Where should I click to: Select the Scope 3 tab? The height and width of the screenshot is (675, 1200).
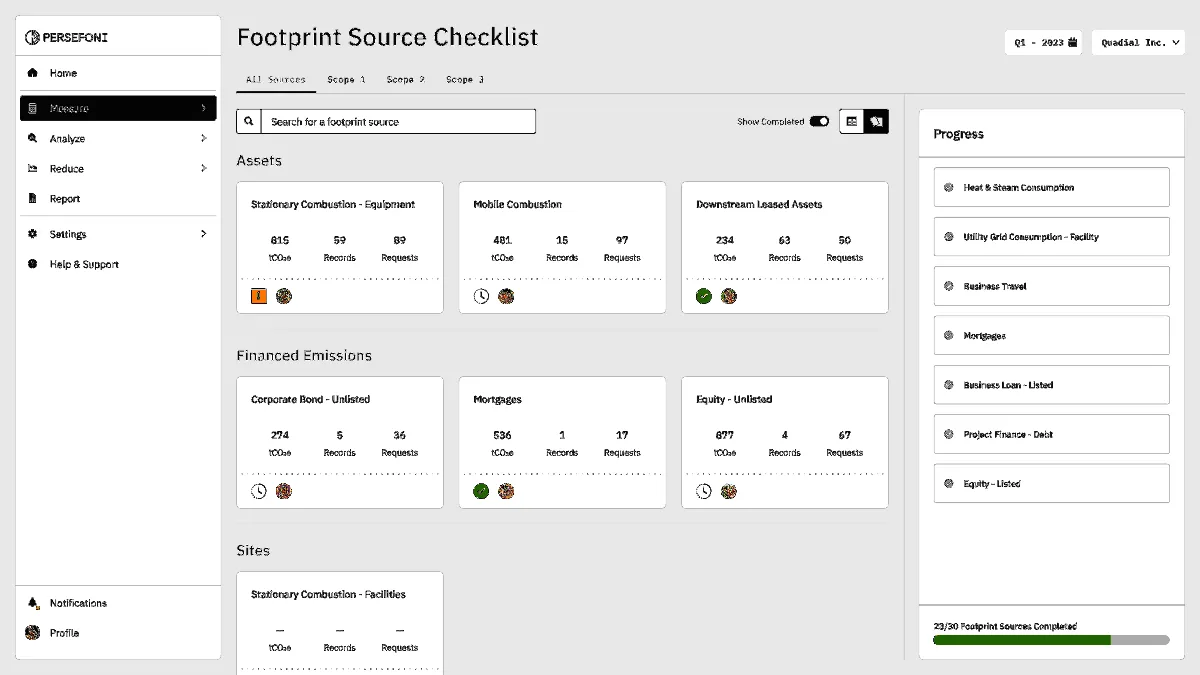(465, 79)
